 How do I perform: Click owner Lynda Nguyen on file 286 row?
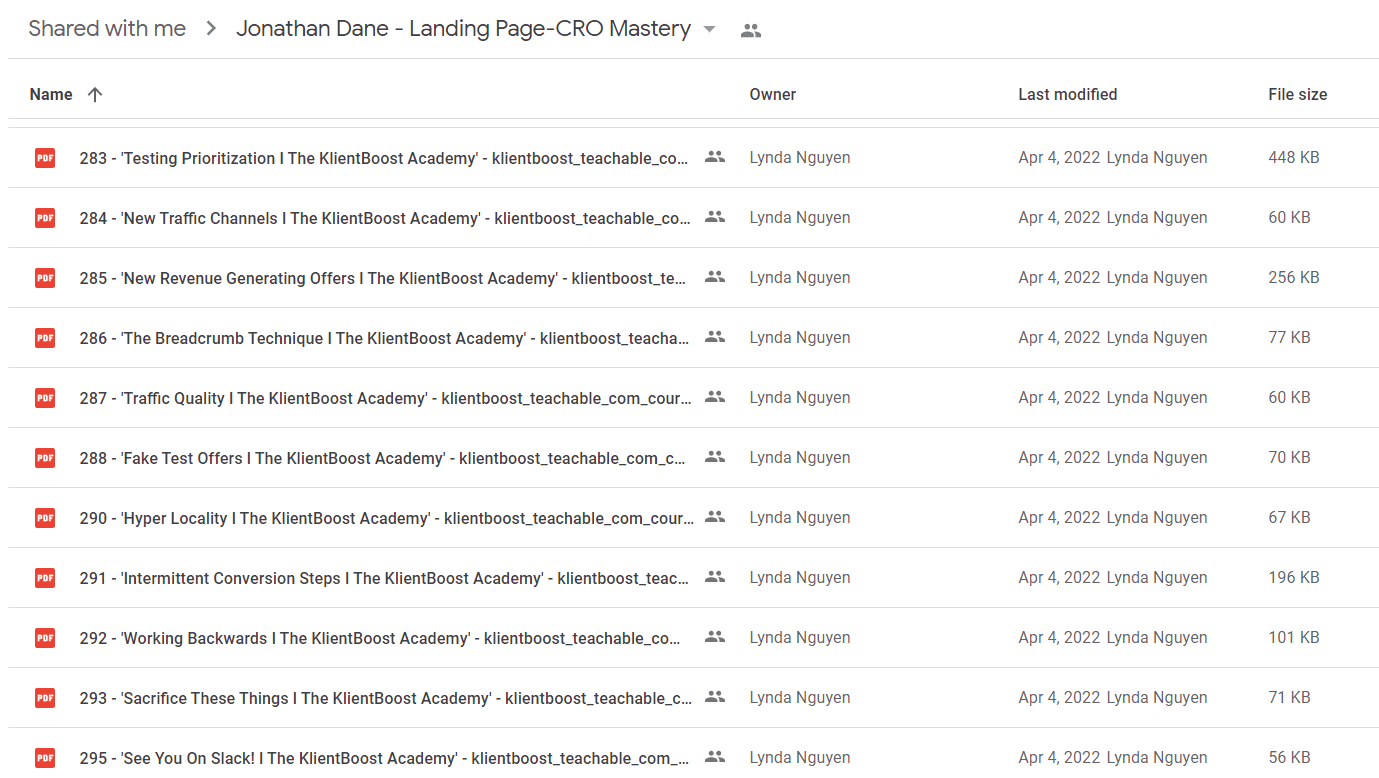coord(800,338)
